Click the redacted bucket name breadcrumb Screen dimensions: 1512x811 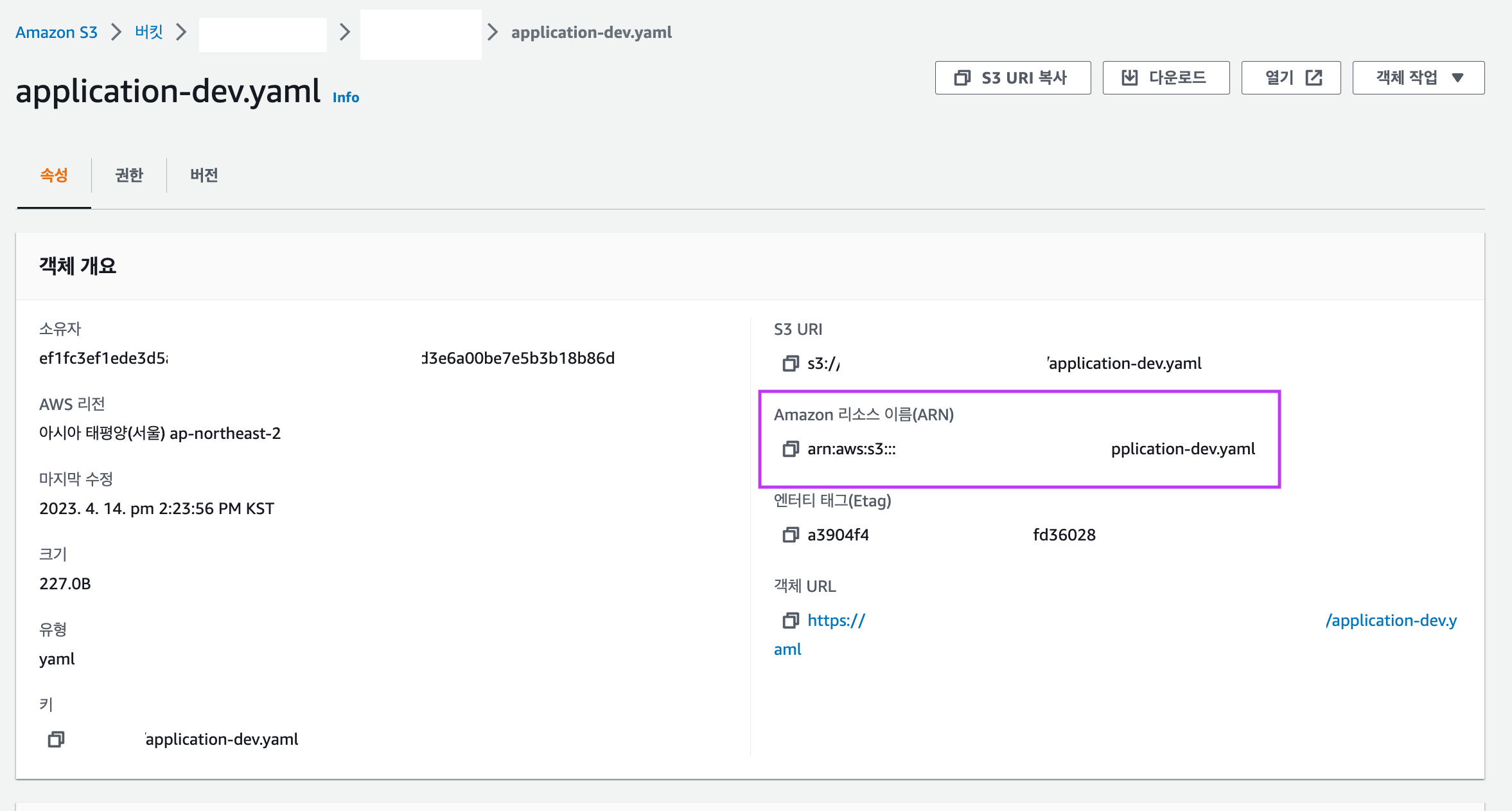point(263,35)
